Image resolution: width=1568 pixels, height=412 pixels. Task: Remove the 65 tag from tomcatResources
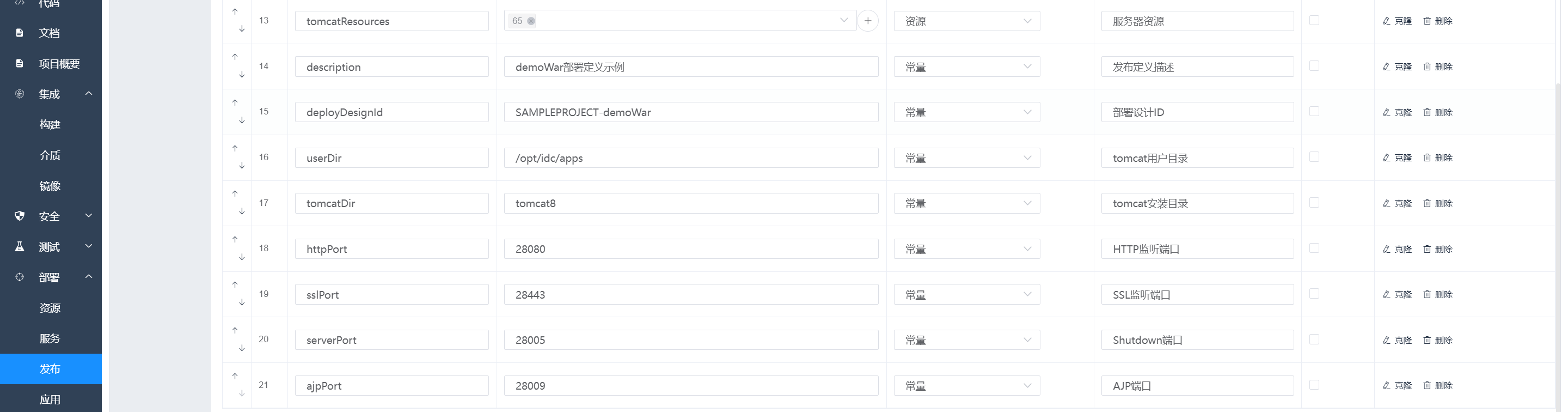(x=531, y=21)
